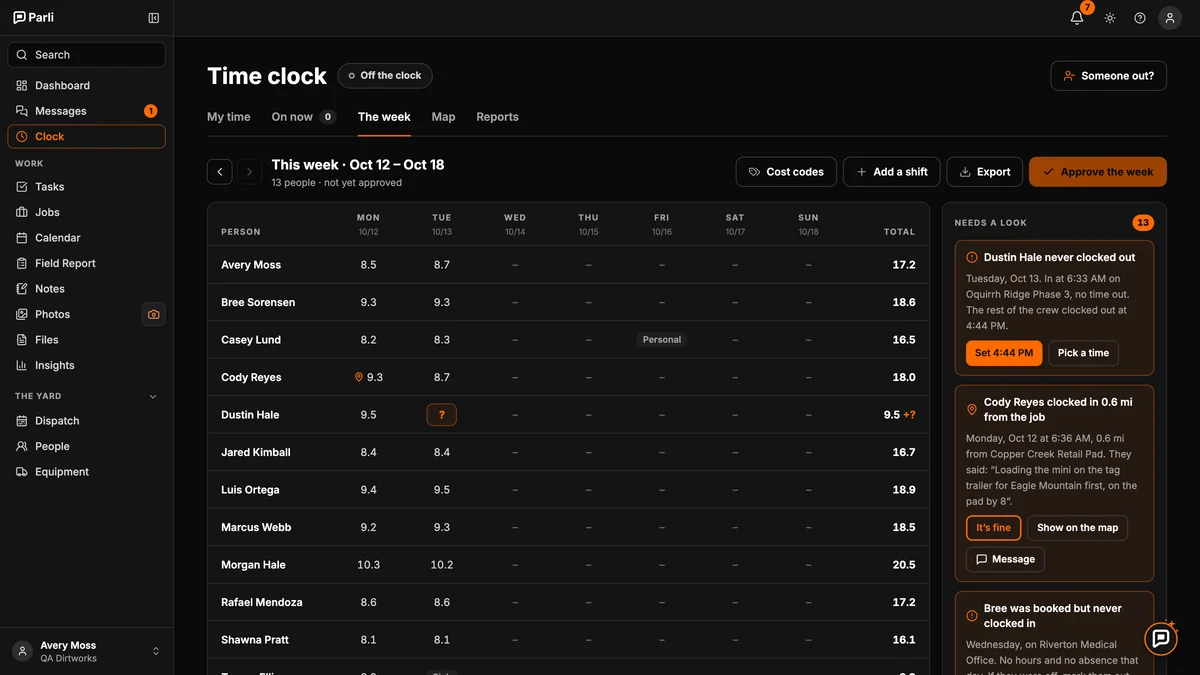Toggle the light/dark theme sun icon
The image size is (1200, 675).
[1110, 18]
